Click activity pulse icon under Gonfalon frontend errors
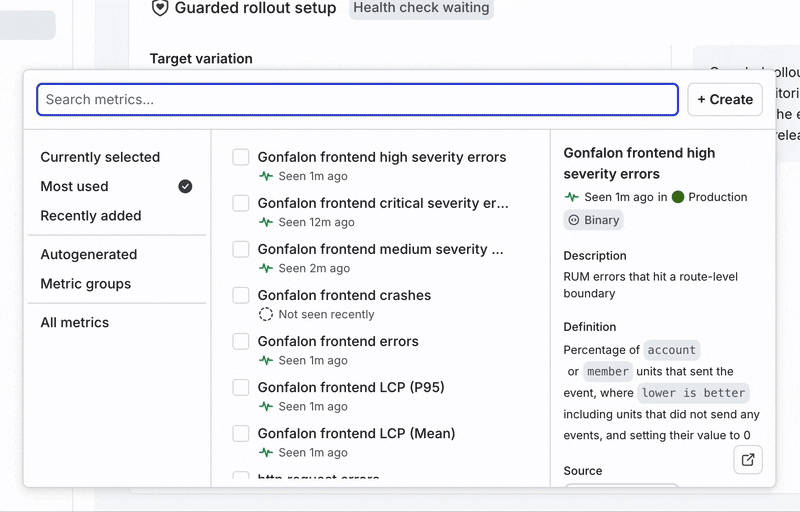Screen dimensions: 800x512 point(266,360)
